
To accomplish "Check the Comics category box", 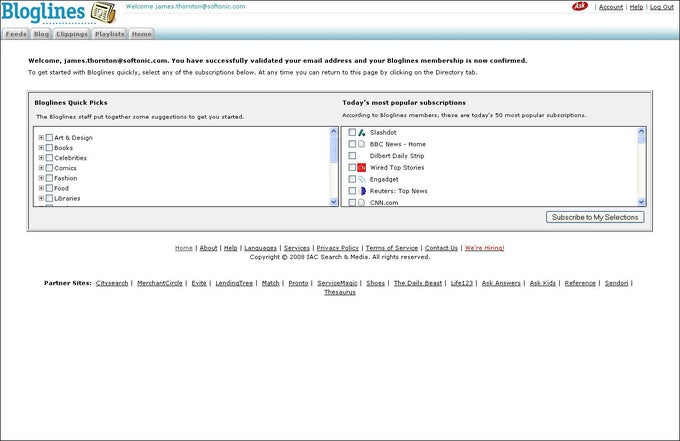I will [x=49, y=168].
